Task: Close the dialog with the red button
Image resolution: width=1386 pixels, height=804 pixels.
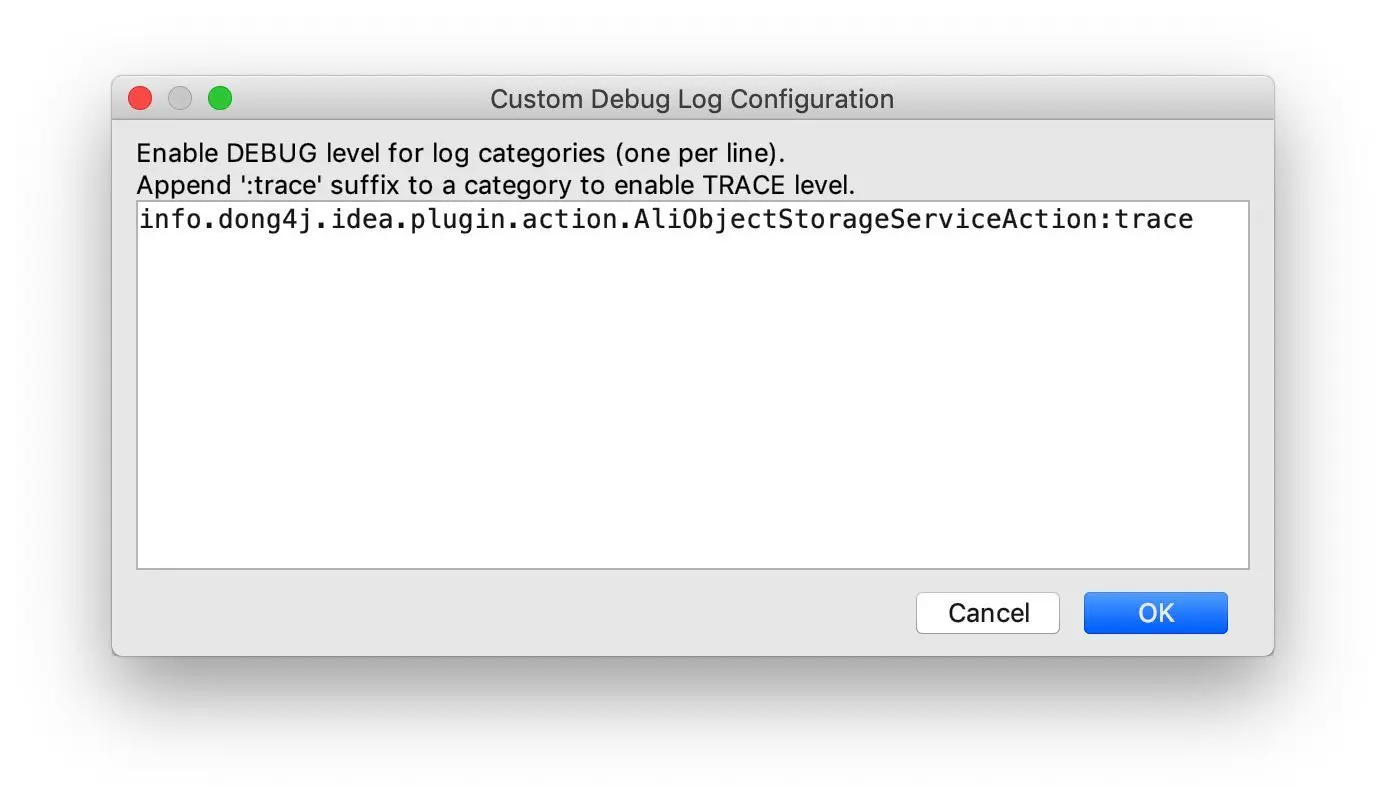Action: [x=140, y=98]
